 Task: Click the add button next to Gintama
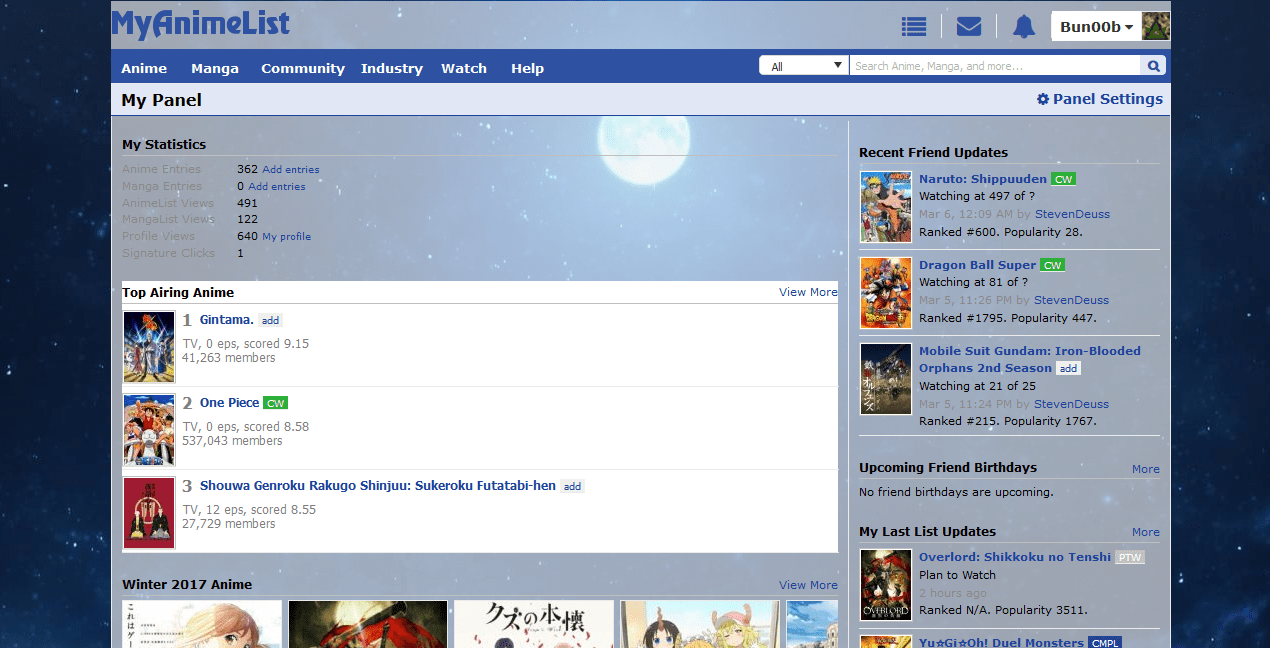270,320
